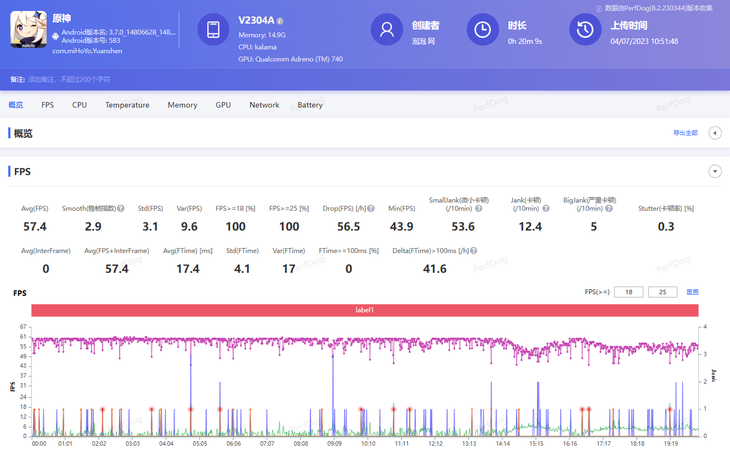730x449 pixels.
Task: Switch to the Memory tab
Action: [182, 105]
